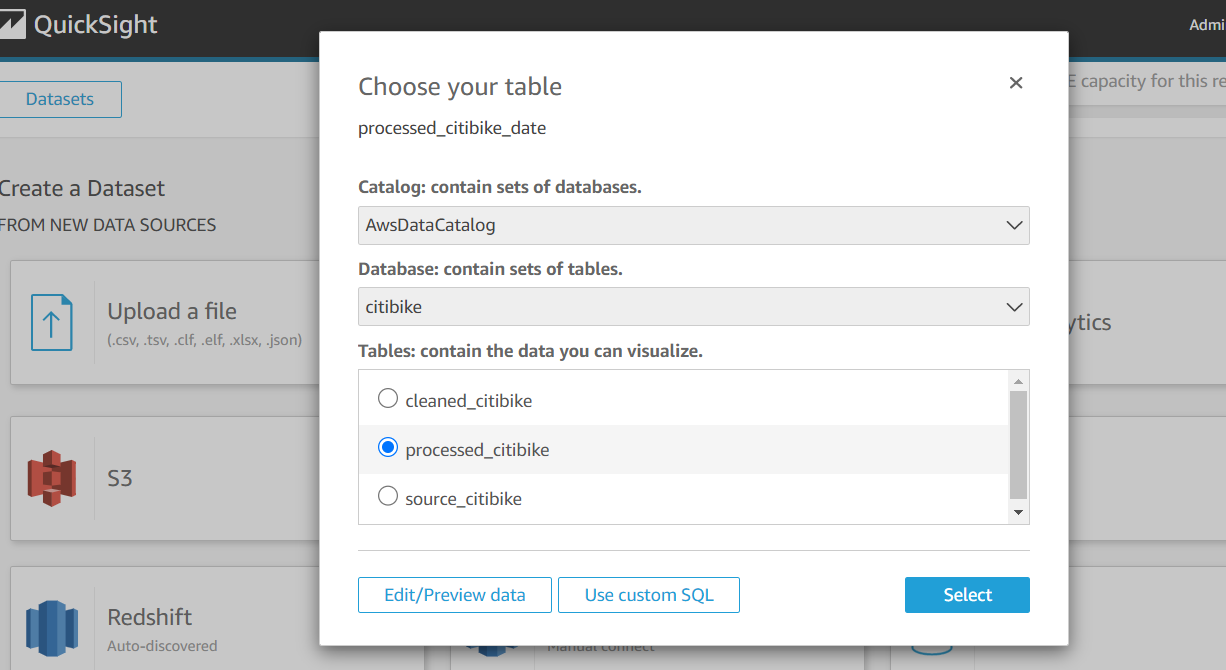Click the QuickSight product name text
The height and width of the screenshot is (670, 1226).
[96, 25]
